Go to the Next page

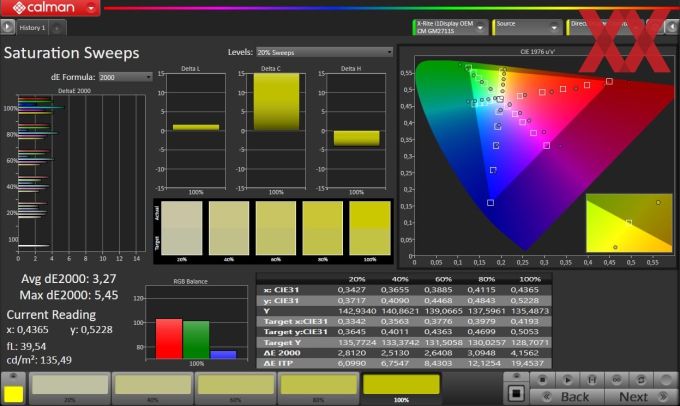(x=641, y=396)
